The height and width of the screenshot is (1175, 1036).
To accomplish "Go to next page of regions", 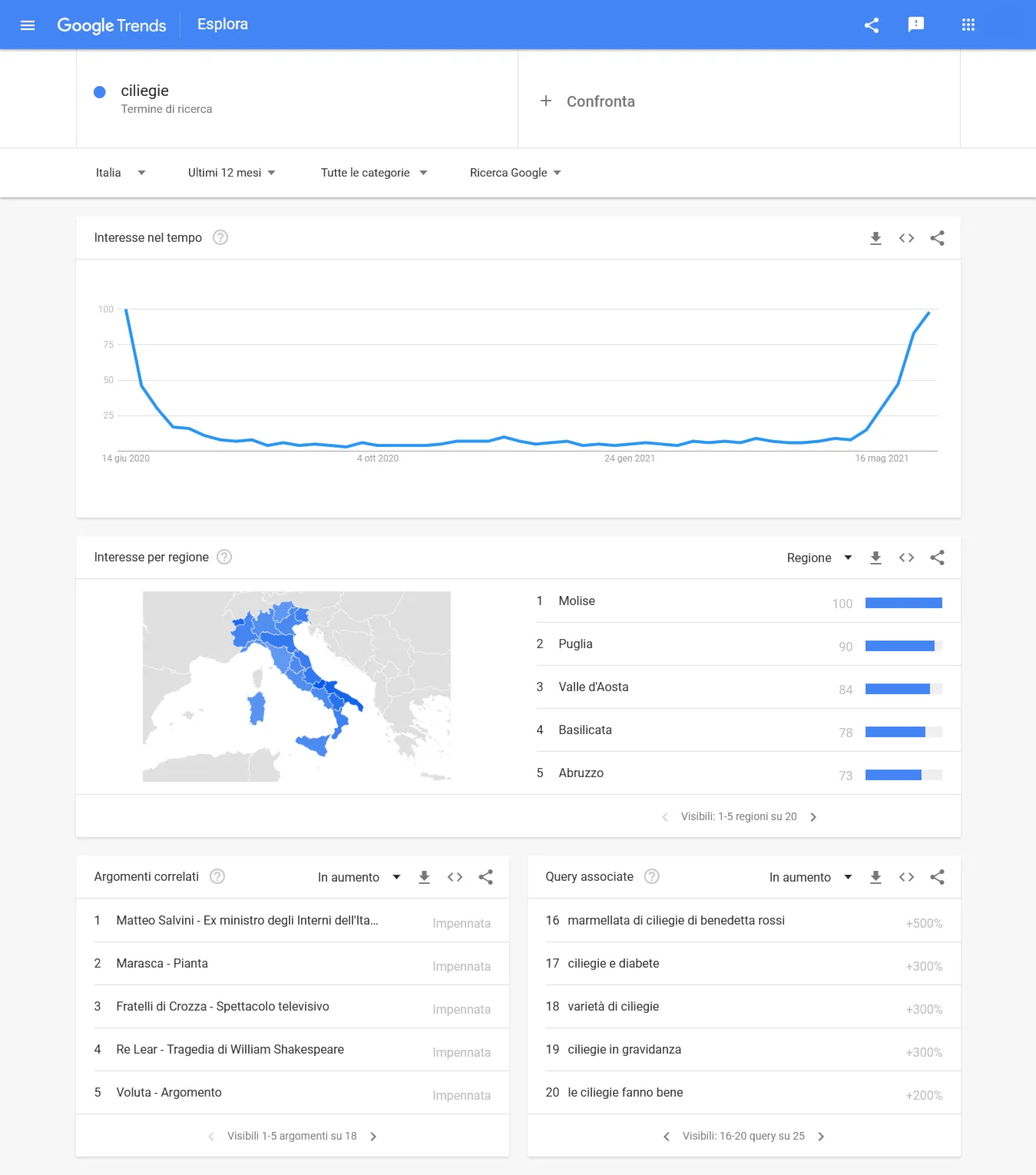I will 813,817.
